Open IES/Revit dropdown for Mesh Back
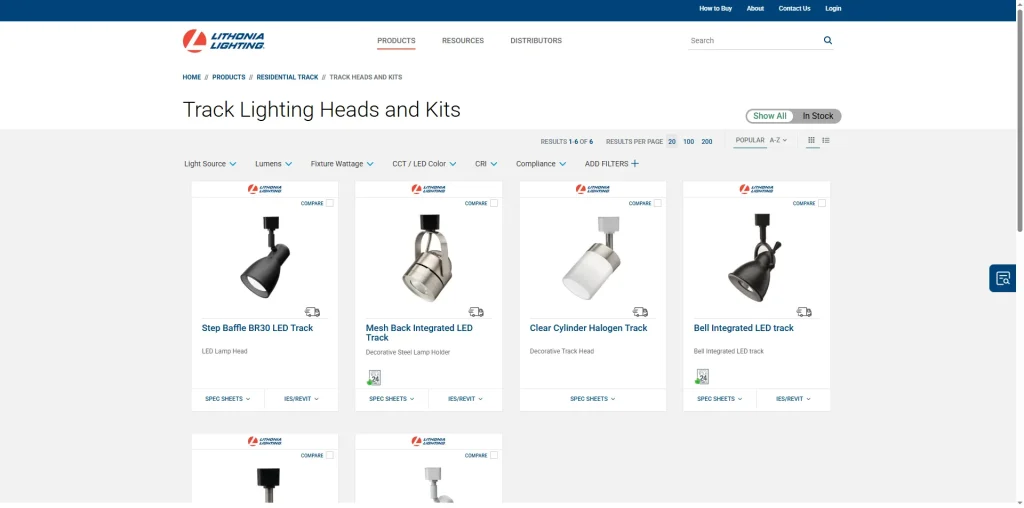Image resolution: width=1024 pixels, height=508 pixels. pos(465,398)
